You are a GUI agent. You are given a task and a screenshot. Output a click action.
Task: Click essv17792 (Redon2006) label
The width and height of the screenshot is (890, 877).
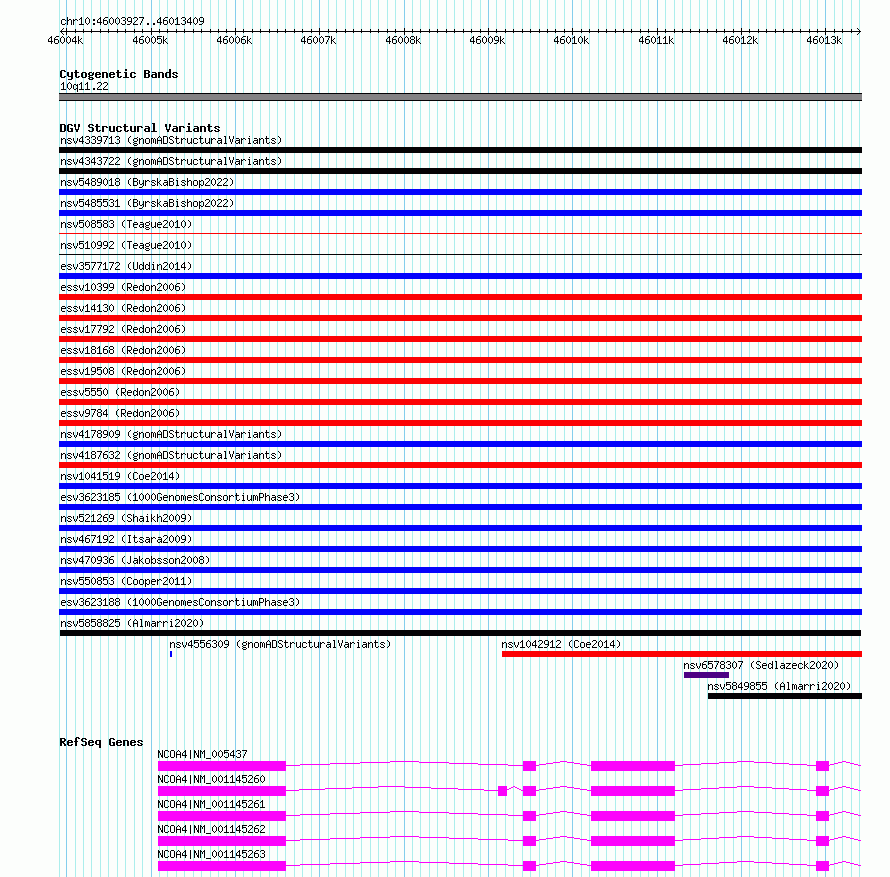pyautogui.click(x=123, y=329)
